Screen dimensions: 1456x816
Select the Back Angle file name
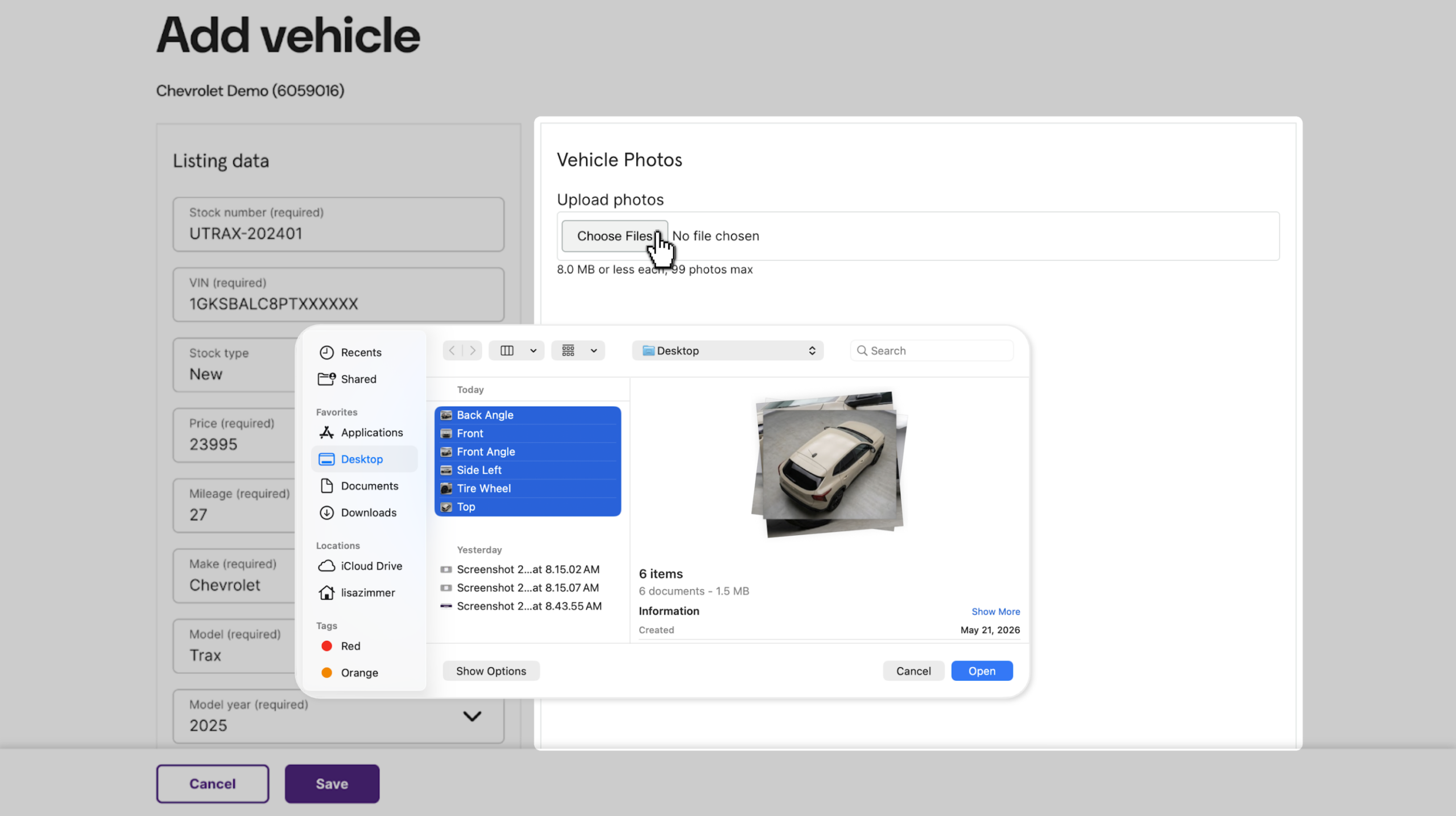485,415
